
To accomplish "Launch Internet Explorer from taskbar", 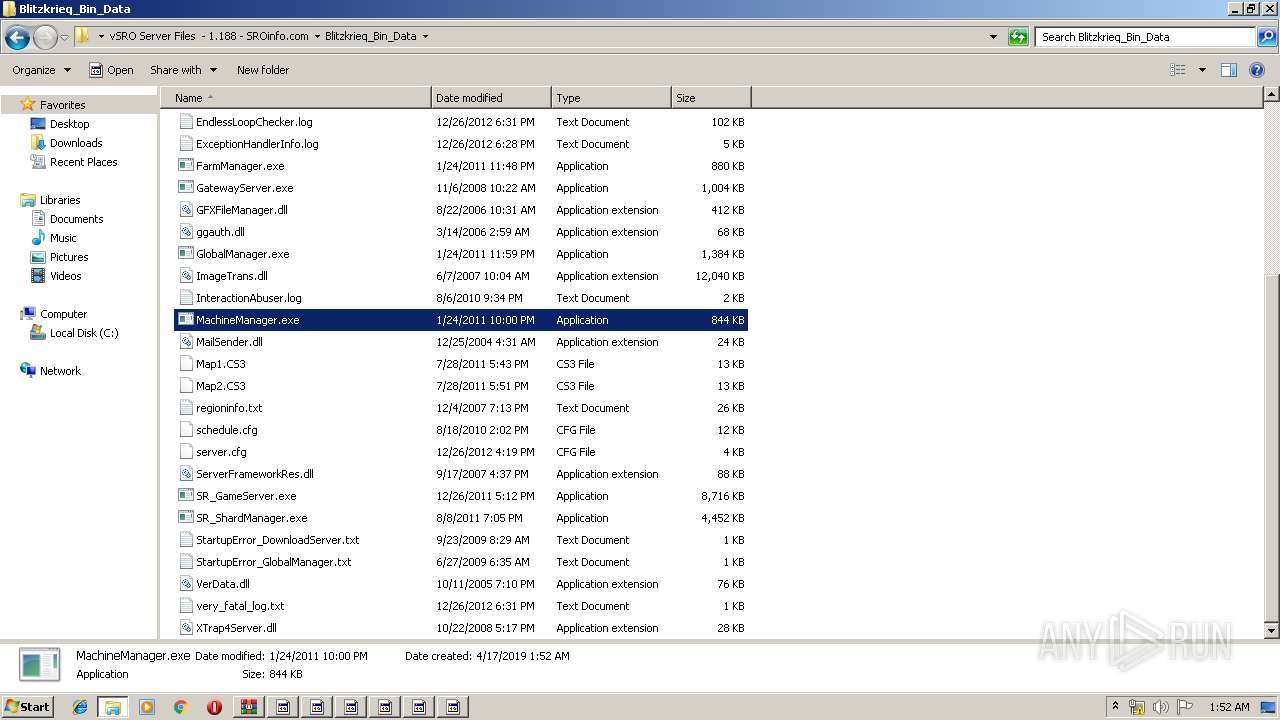I will pos(80,707).
